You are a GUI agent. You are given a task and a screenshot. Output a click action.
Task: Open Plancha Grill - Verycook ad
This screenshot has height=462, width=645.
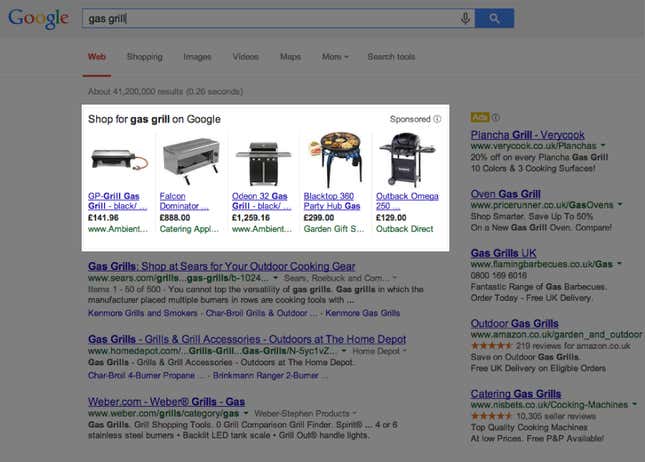528,135
